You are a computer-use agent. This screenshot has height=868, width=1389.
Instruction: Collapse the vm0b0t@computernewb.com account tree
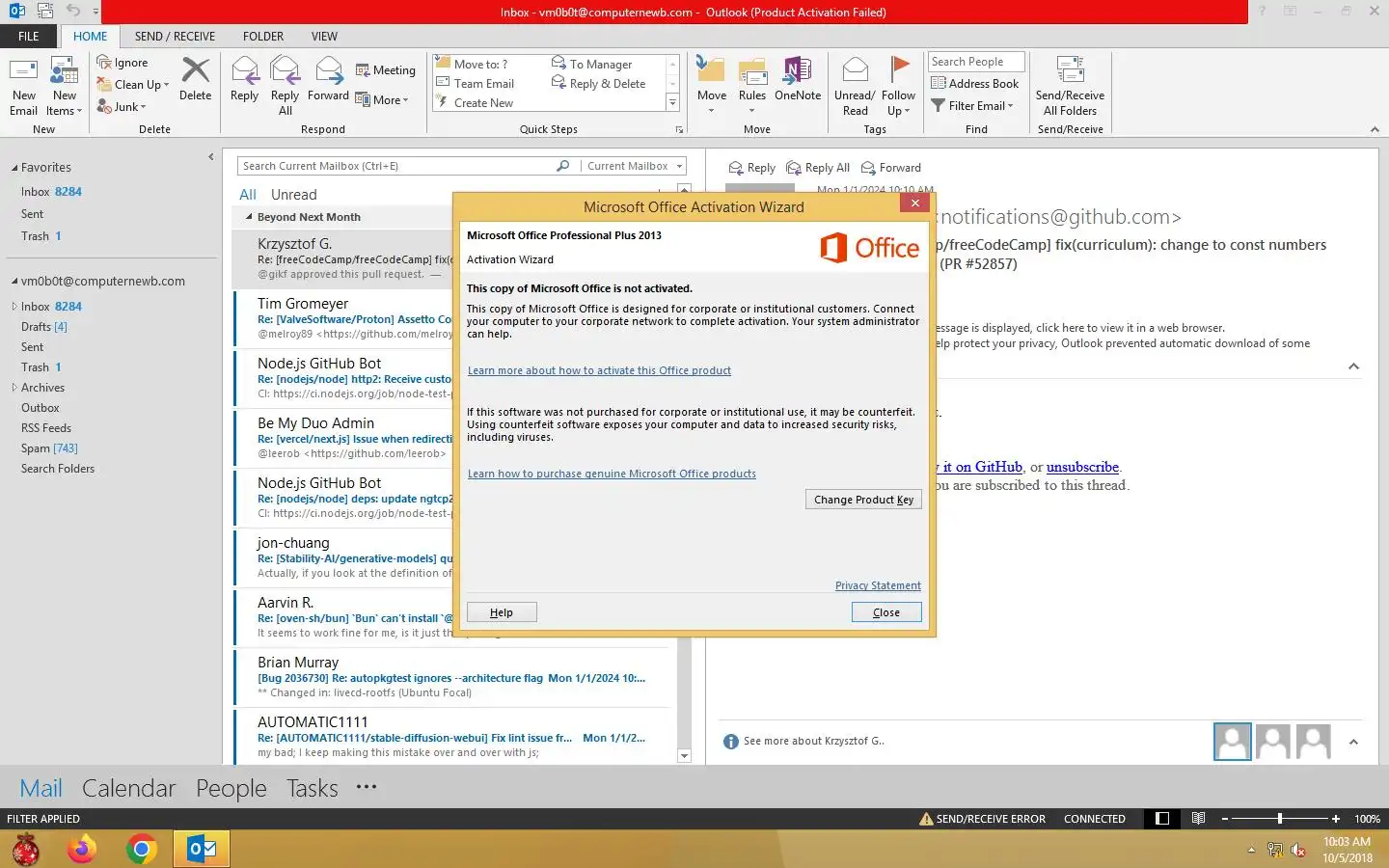(x=14, y=282)
